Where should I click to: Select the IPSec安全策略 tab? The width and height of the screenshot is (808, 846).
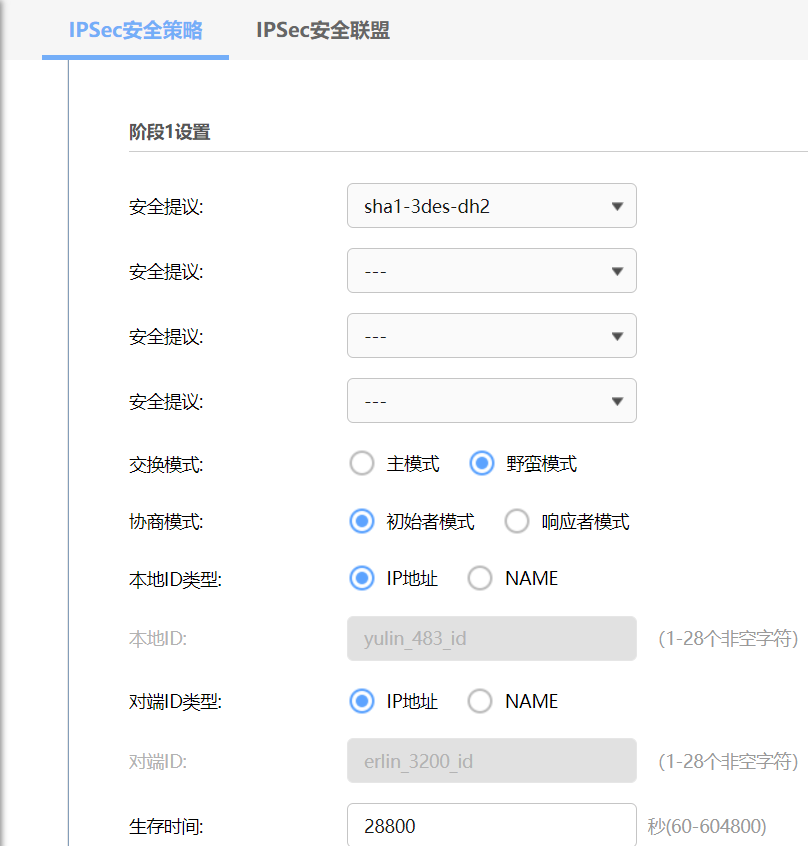pos(135,30)
